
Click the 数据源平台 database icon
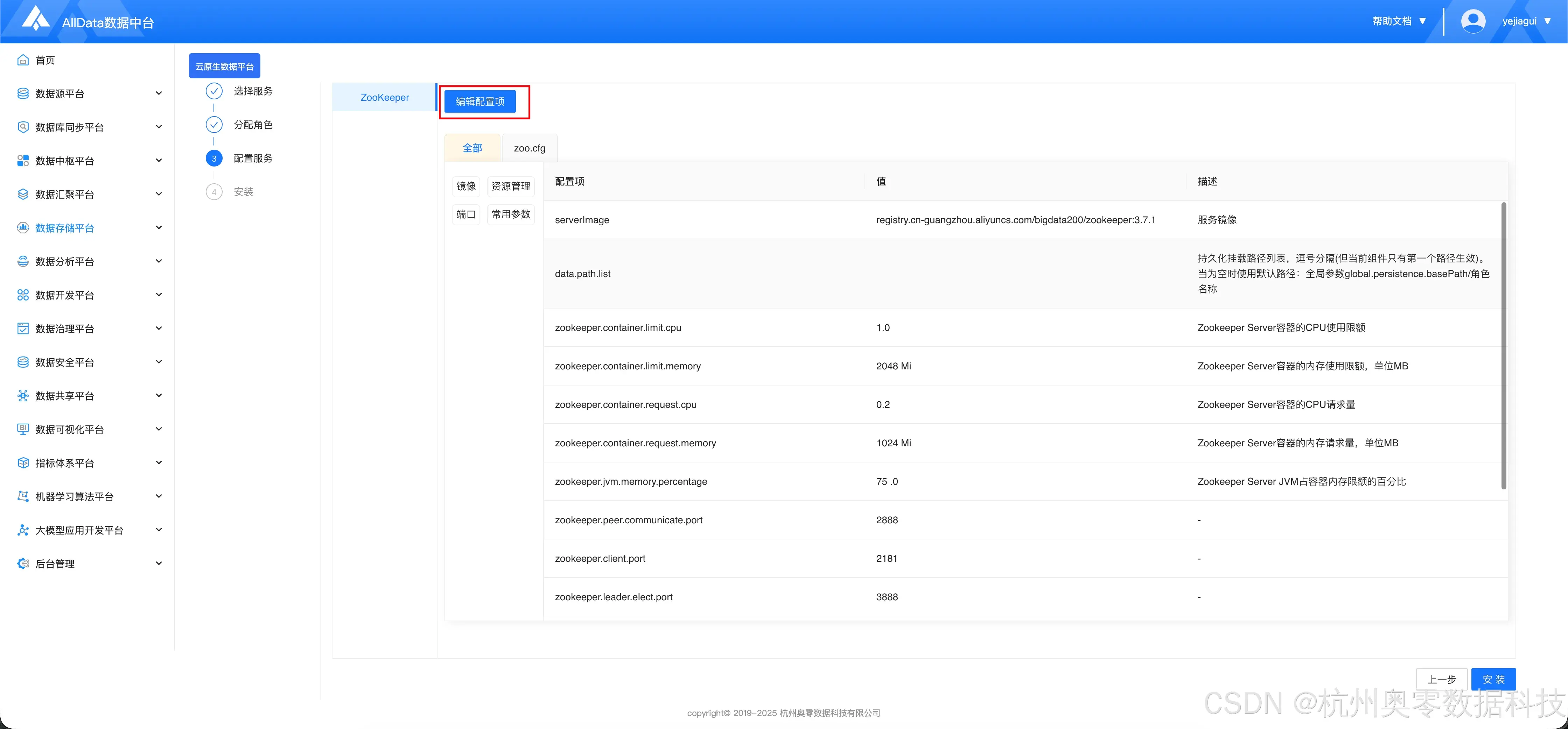[23, 93]
